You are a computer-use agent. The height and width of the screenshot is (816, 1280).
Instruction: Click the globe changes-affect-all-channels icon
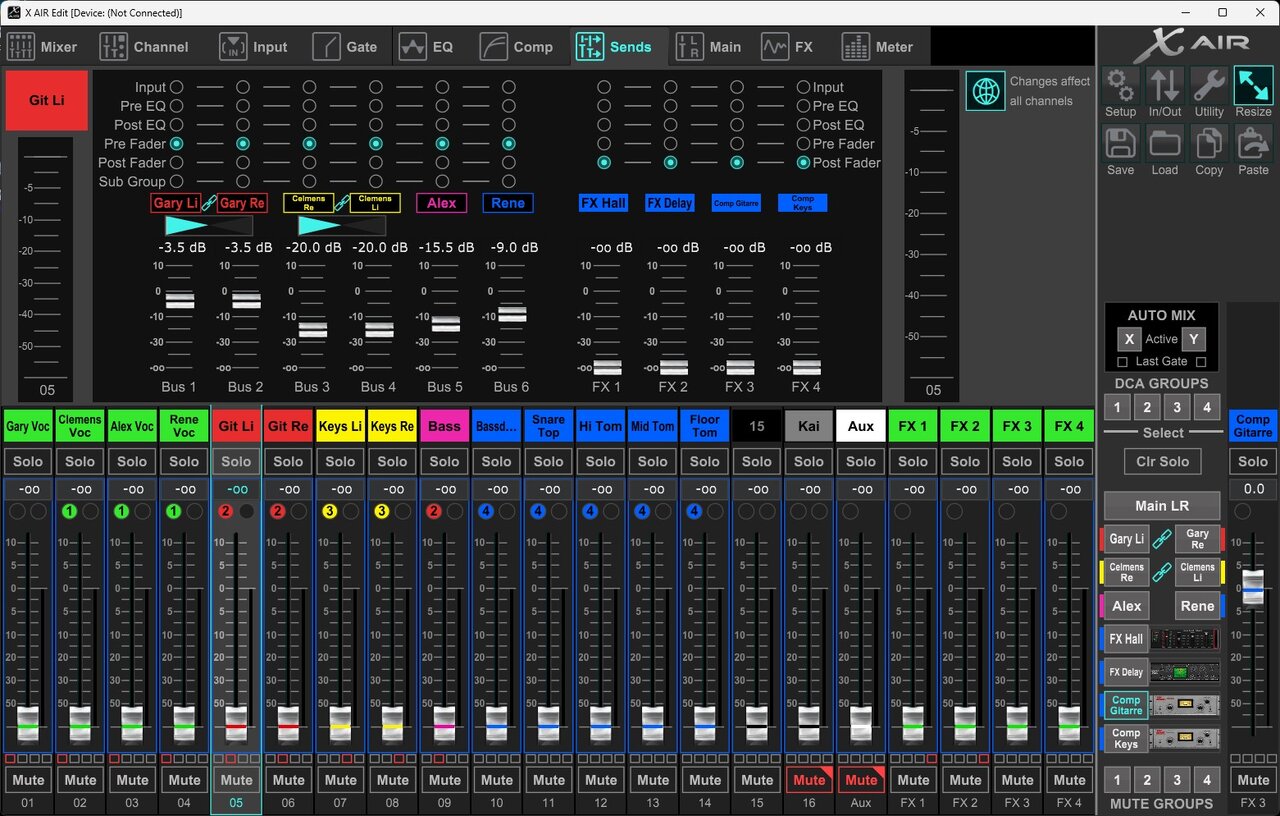pos(986,91)
